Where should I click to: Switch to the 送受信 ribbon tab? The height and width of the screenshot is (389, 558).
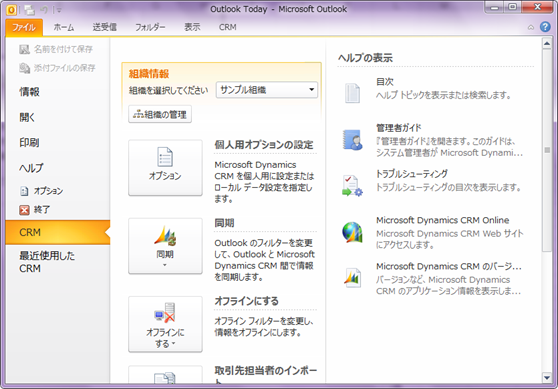tap(104, 27)
